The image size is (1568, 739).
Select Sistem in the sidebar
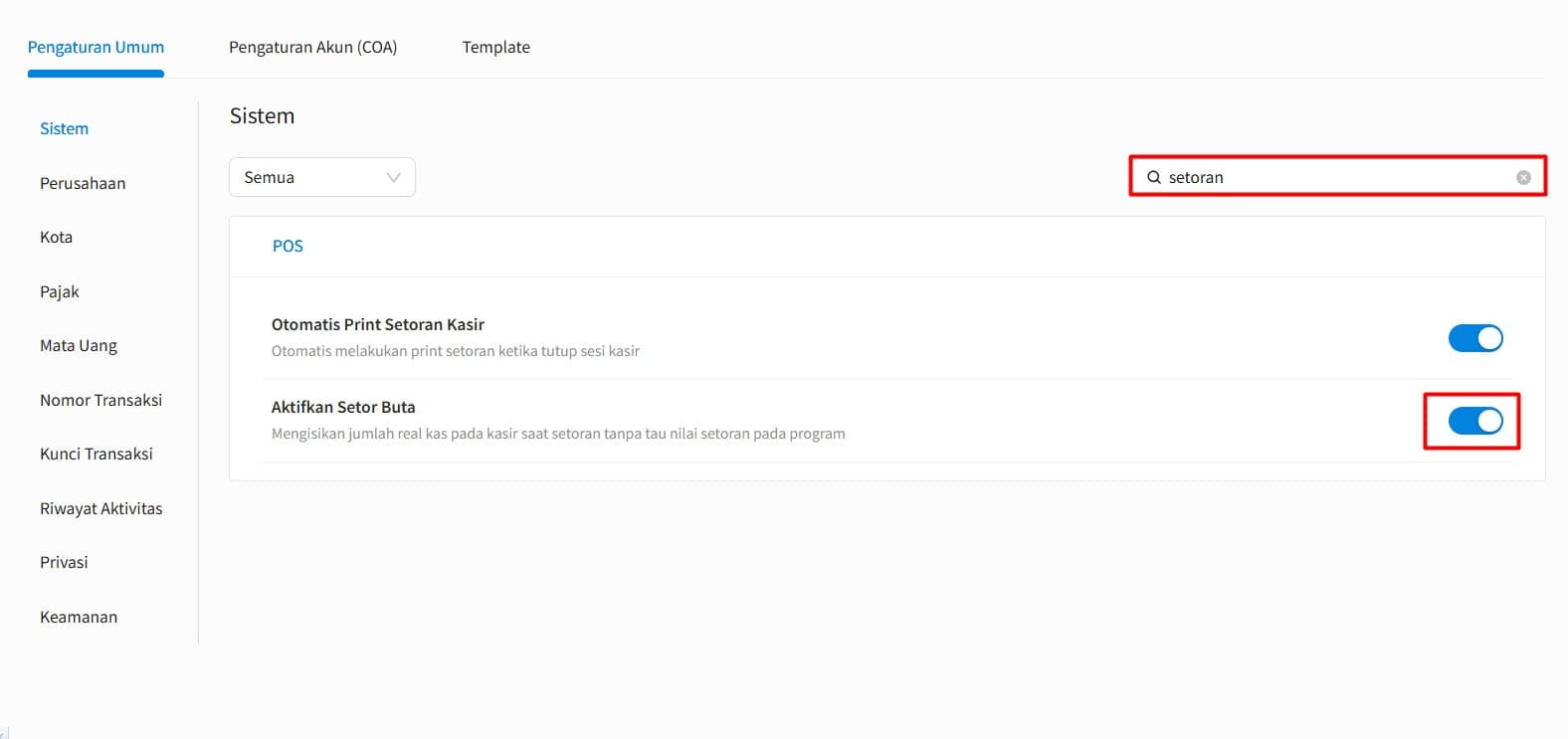(64, 128)
